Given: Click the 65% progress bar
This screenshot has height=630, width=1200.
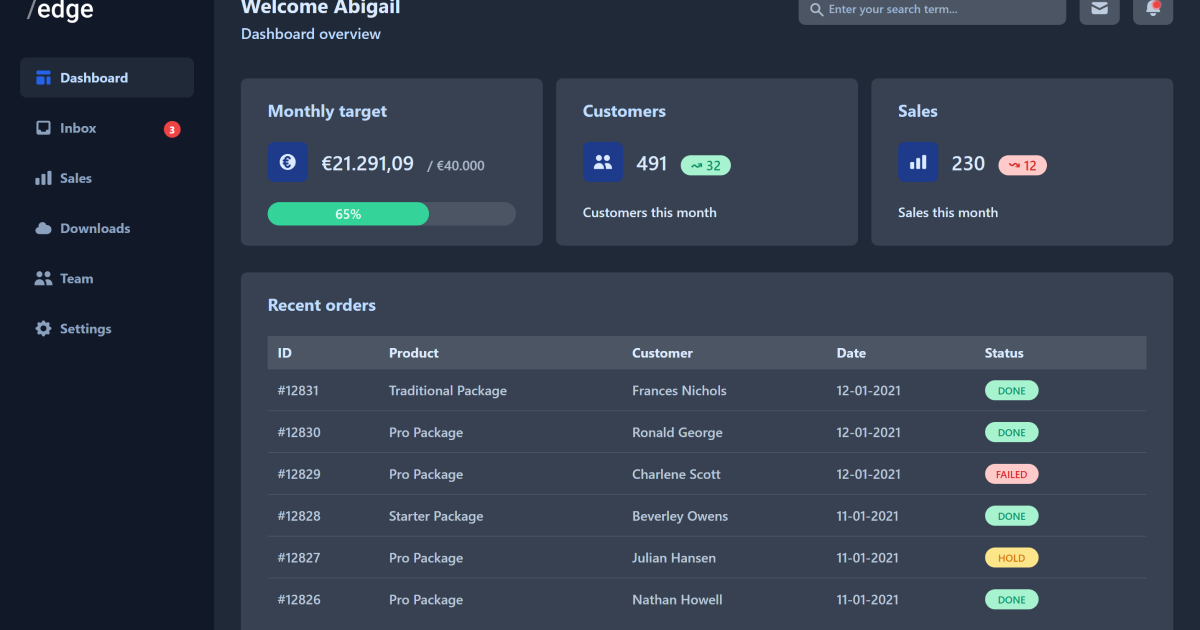Looking at the screenshot, I should (x=347, y=213).
